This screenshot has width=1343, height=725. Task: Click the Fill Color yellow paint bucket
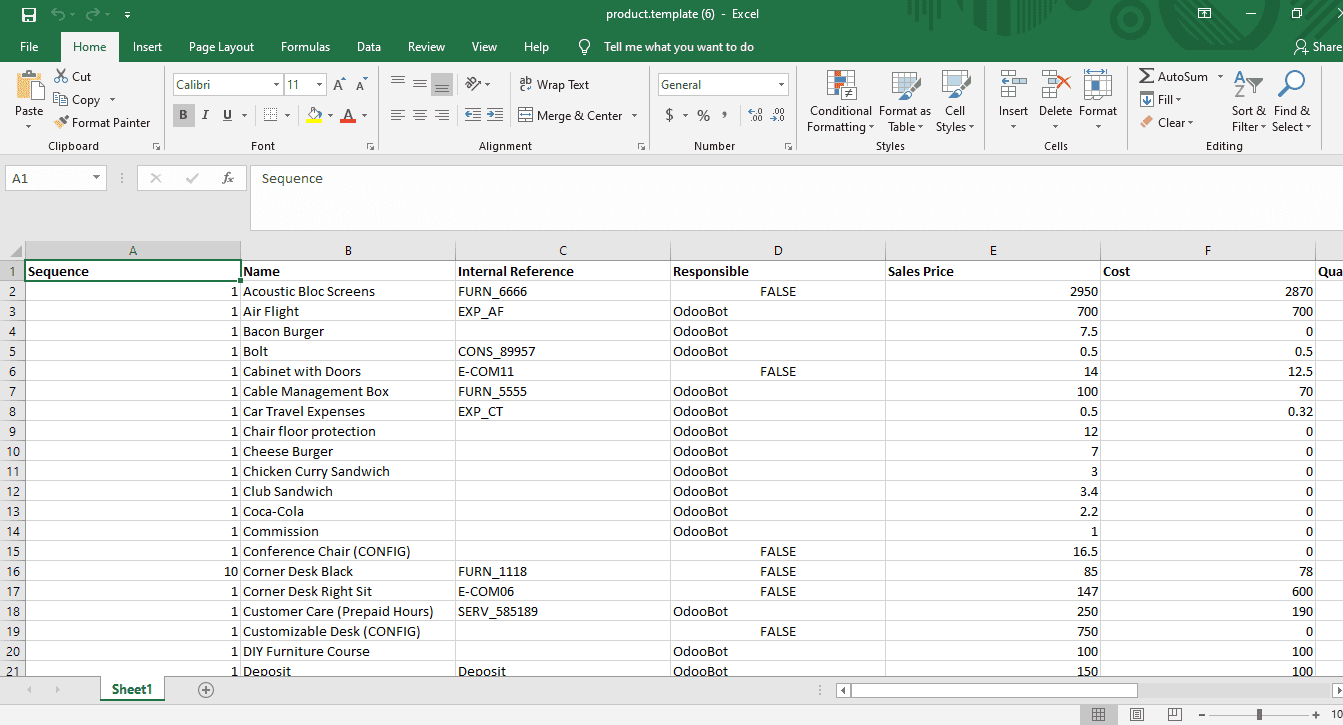coord(315,116)
